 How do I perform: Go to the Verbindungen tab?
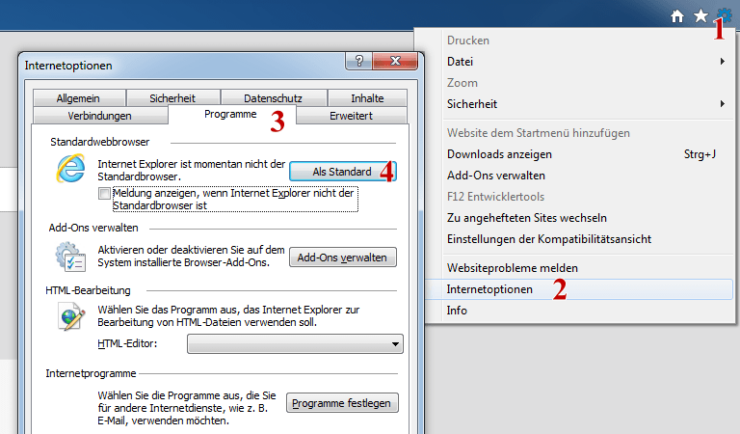coord(100,116)
